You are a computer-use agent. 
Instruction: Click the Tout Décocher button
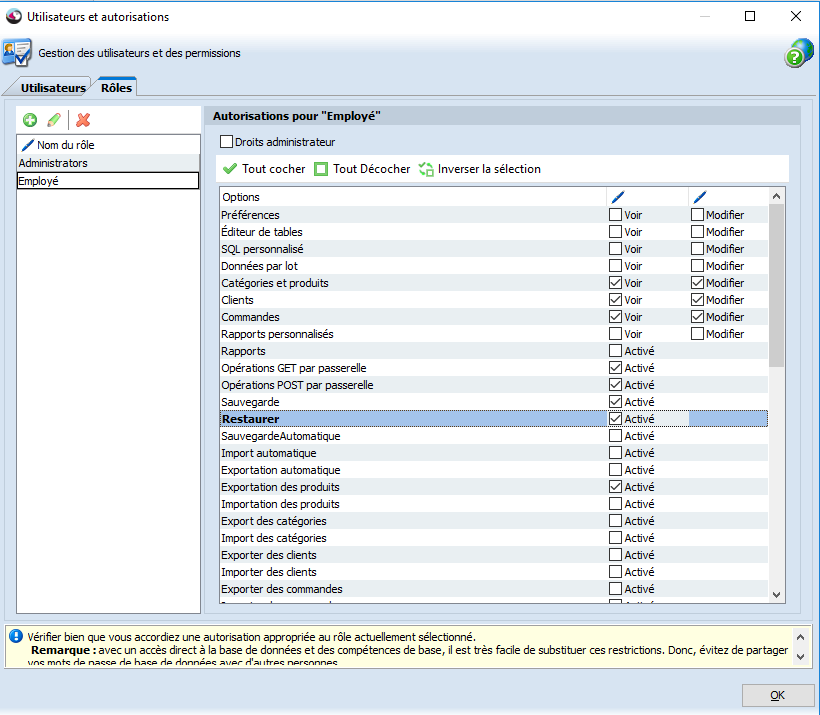pyautogui.click(x=362, y=169)
